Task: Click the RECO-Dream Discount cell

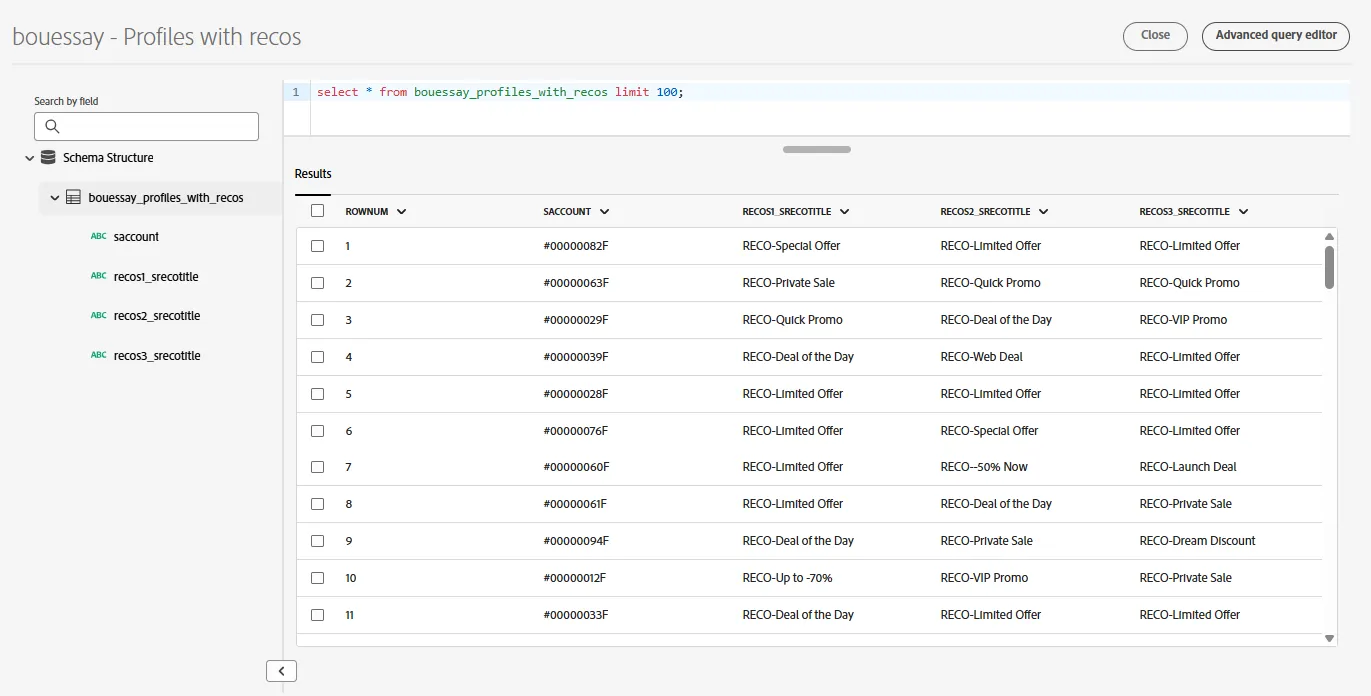Action: pyautogui.click(x=1197, y=541)
